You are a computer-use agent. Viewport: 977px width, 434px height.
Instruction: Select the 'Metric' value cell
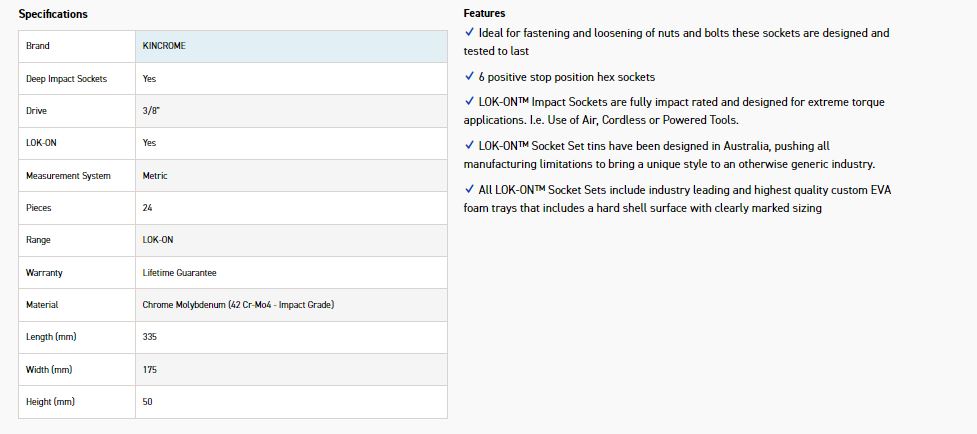(x=155, y=176)
